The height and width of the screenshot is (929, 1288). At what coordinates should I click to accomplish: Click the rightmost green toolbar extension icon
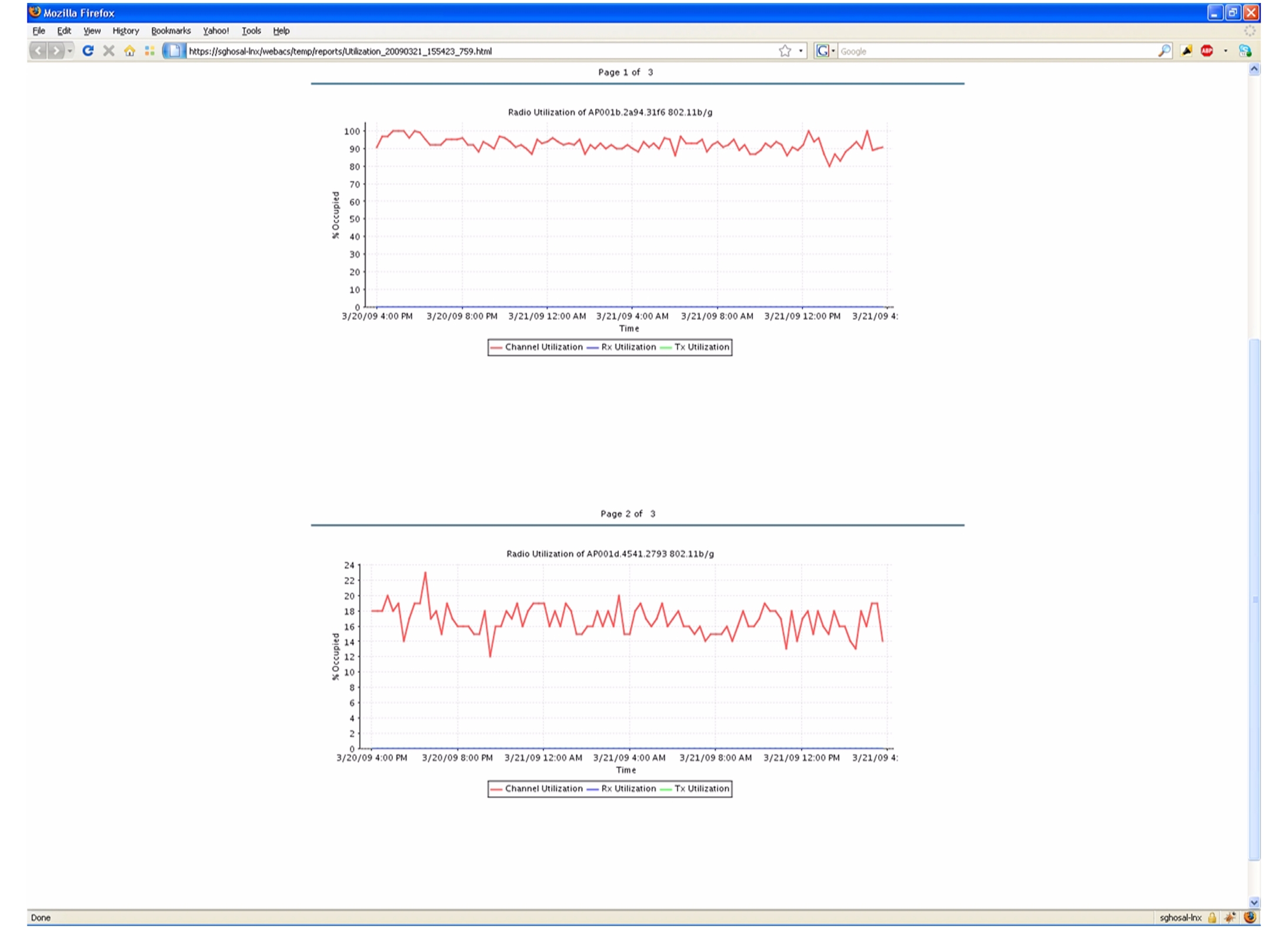click(x=1245, y=51)
